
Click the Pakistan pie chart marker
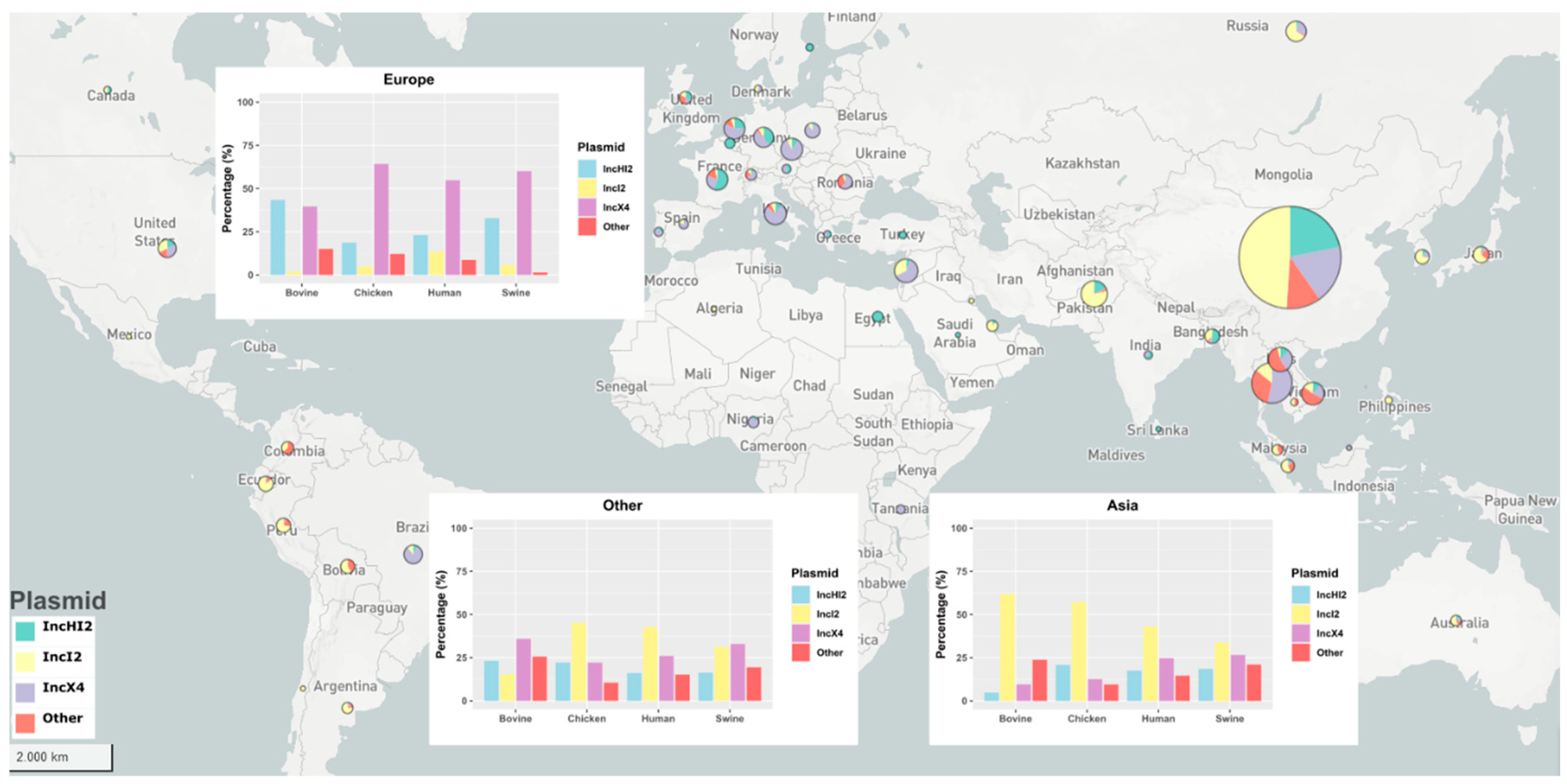click(x=1094, y=293)
